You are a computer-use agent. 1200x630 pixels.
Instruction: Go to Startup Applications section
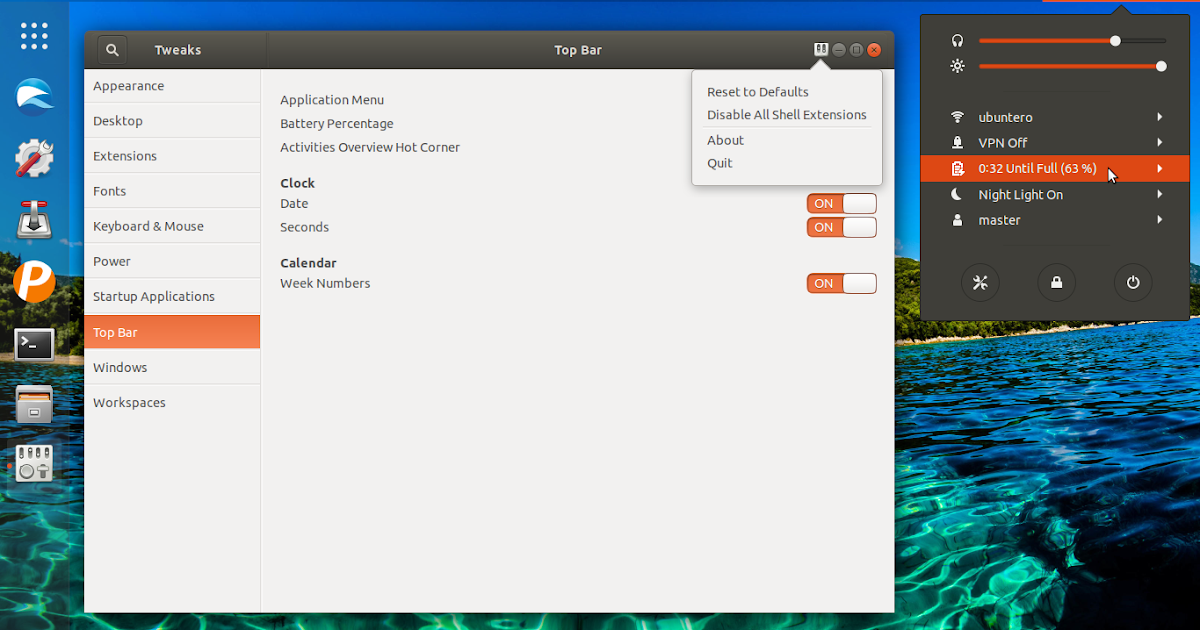point(172,296)
